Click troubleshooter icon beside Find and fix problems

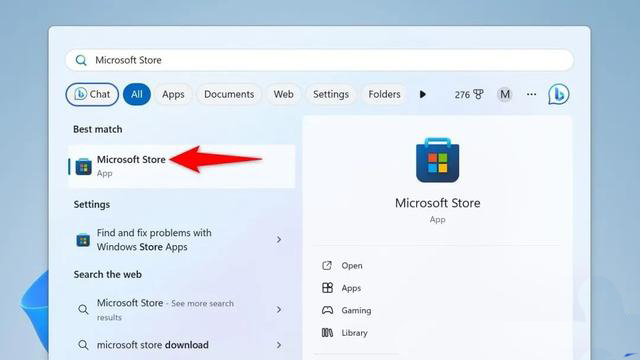point(83,240)
